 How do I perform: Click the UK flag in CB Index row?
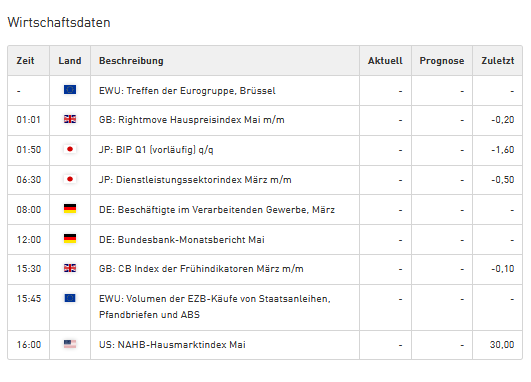[70, 268]
